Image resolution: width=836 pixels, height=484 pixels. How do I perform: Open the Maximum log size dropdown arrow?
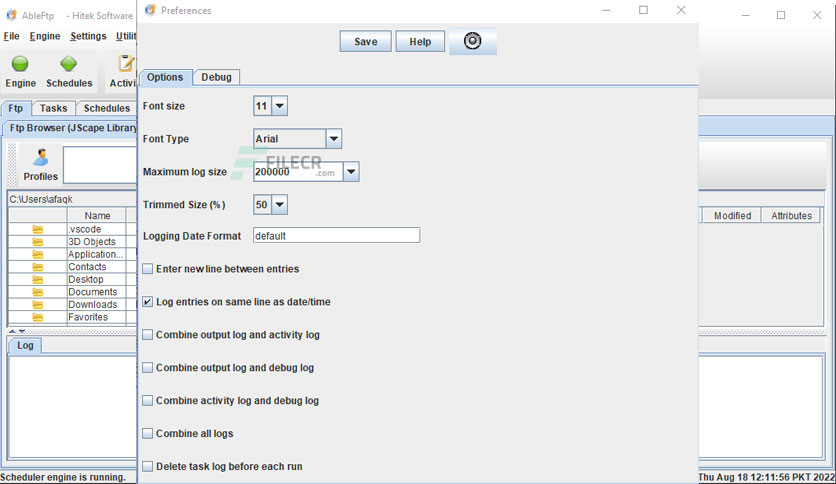[351, 172]
